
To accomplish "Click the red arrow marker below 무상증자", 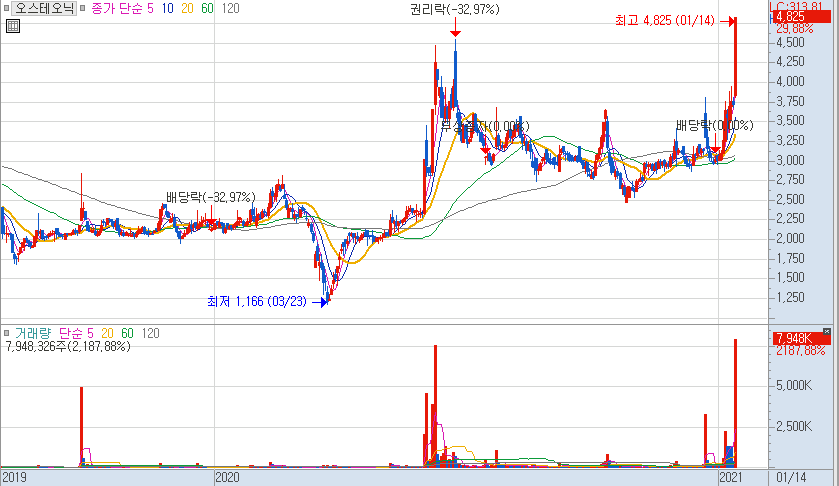I will tap(486, 151).
